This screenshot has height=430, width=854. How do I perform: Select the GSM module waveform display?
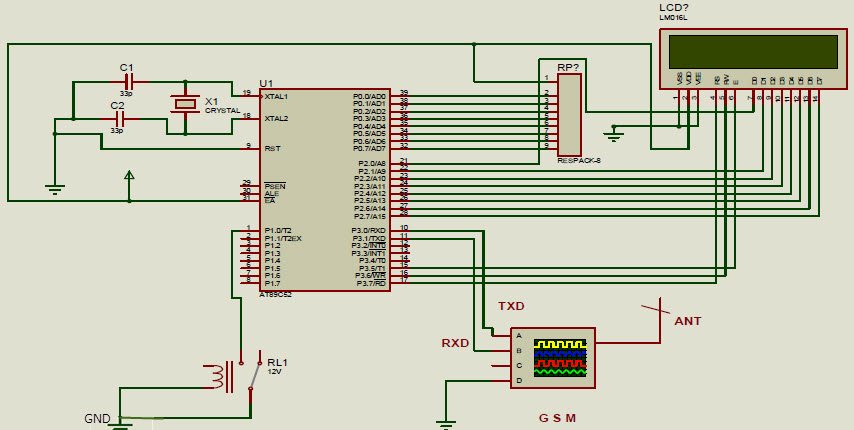click(560, 358)
